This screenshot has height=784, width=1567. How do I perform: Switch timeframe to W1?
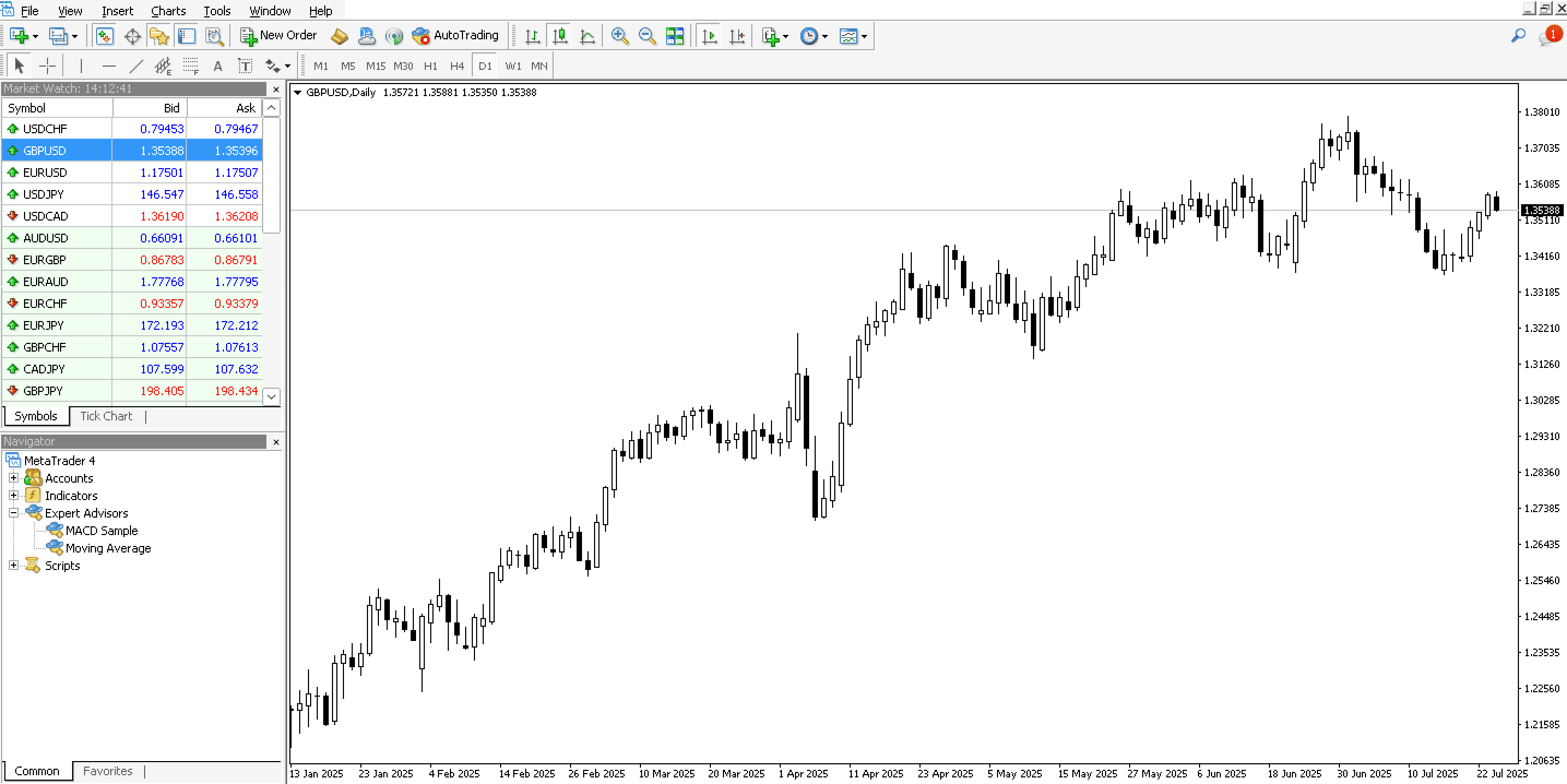coord(513,66)
